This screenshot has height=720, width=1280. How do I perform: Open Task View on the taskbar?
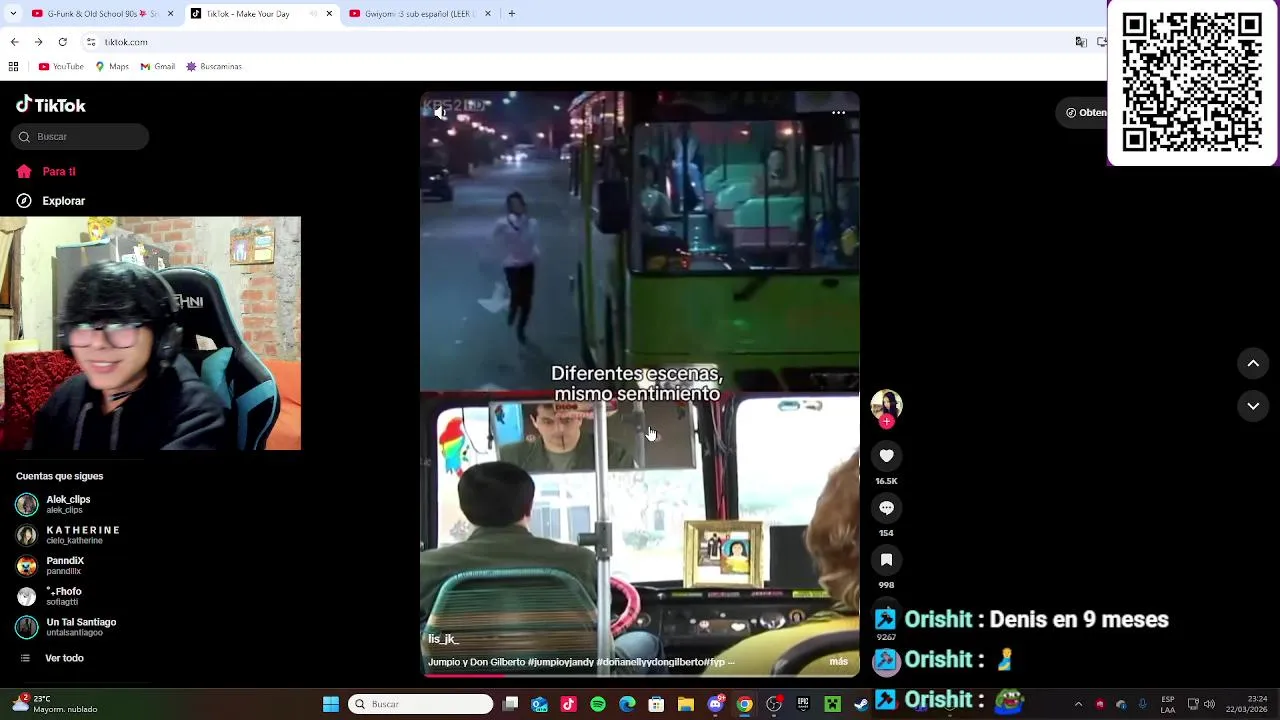coord(510,705)
